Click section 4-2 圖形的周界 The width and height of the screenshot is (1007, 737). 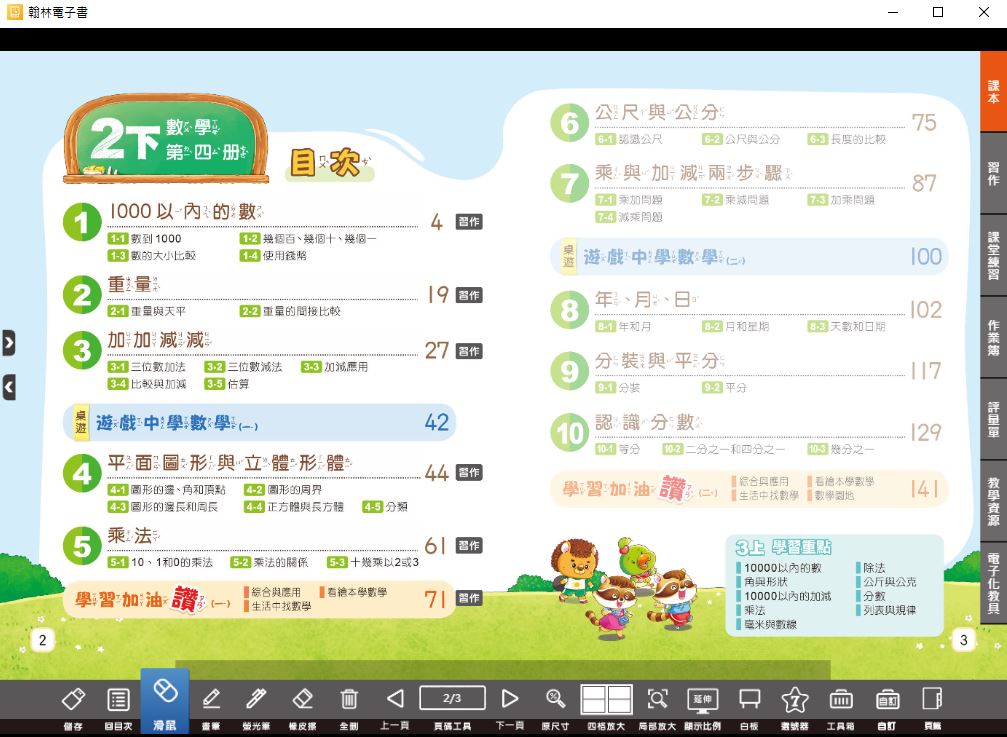click(283, 490)
